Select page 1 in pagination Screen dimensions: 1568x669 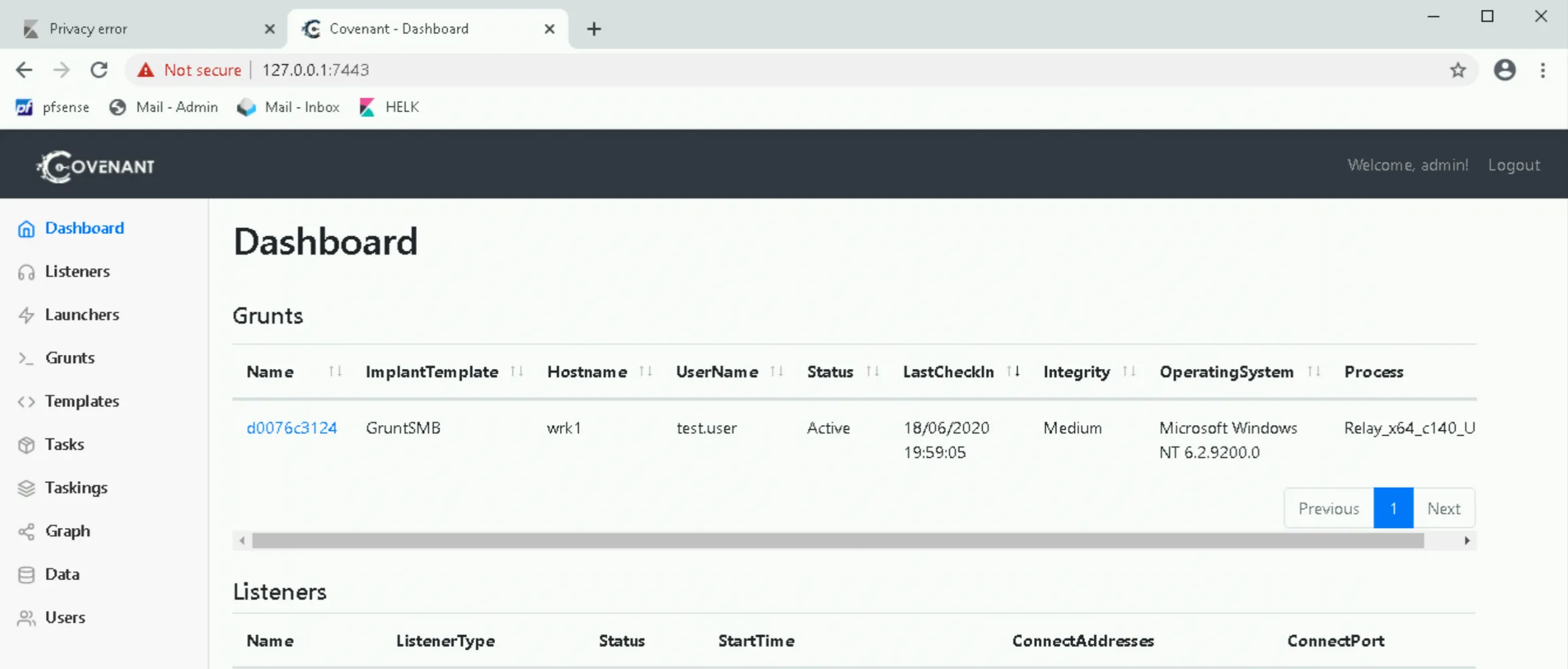(x=1394, y=509)
